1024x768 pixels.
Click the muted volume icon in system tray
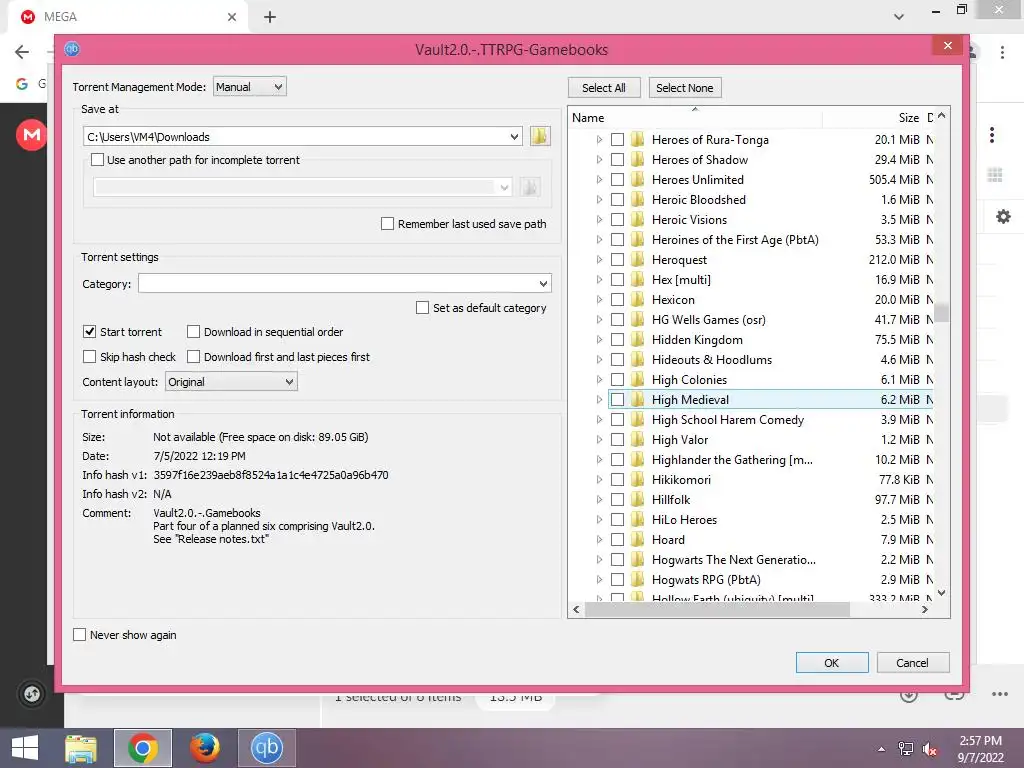click(x=929, y=749)
